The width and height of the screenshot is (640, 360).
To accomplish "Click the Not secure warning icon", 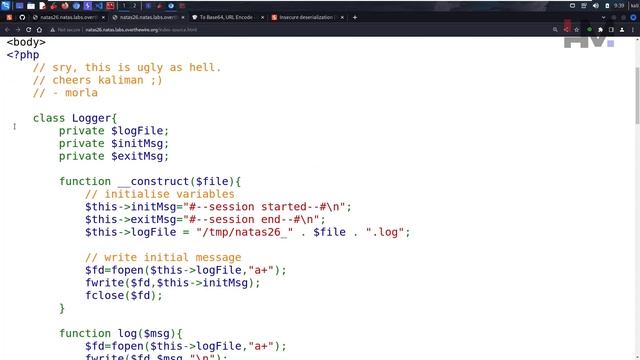I will tap(53, 30).
